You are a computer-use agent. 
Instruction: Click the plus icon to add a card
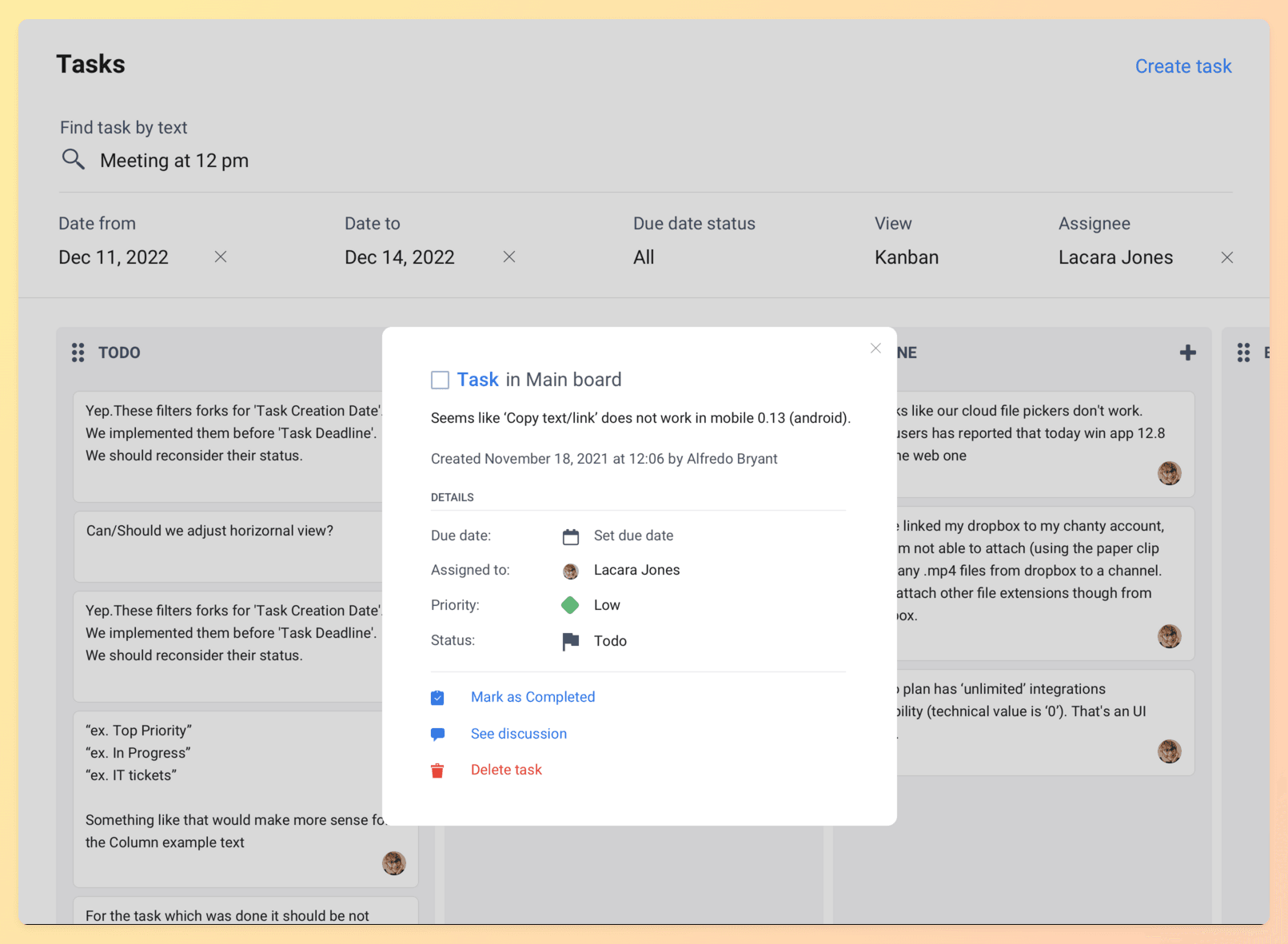point(1187,353)
